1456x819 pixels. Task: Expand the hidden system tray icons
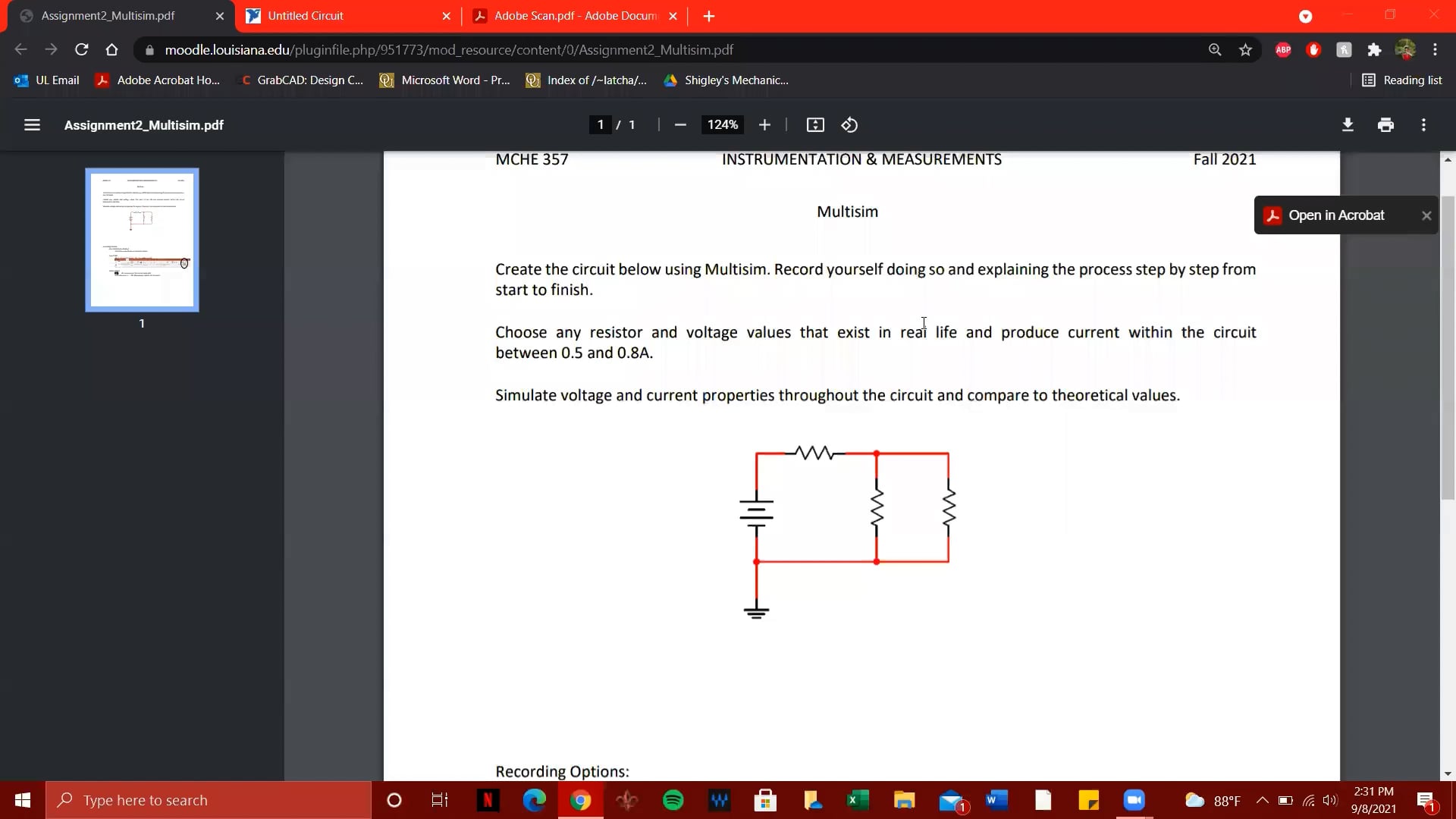[x=1262, y=800]
